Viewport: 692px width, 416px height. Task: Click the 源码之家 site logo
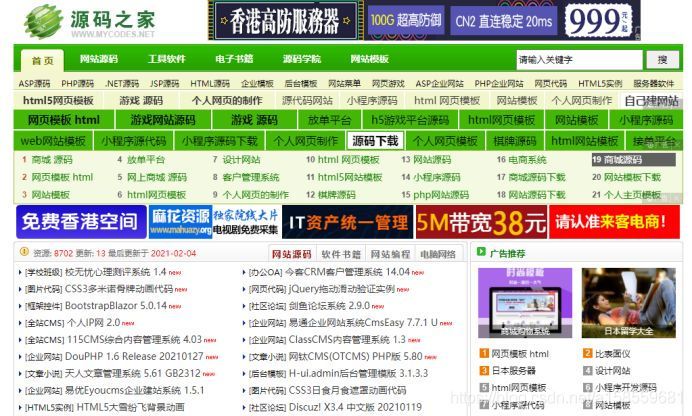coord(90,21)
